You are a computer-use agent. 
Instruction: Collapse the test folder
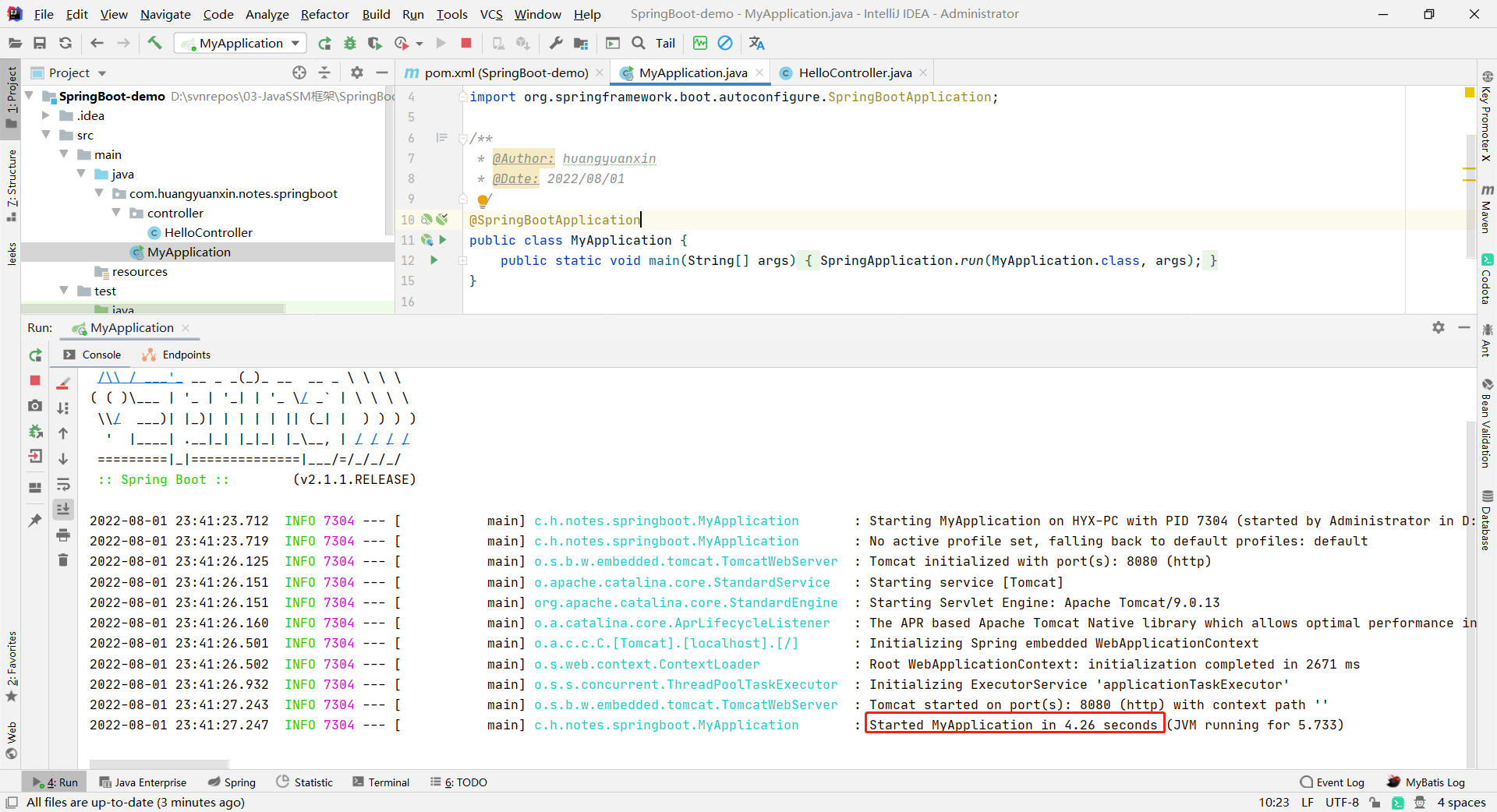pyautogui.click(x=64, y=291)
